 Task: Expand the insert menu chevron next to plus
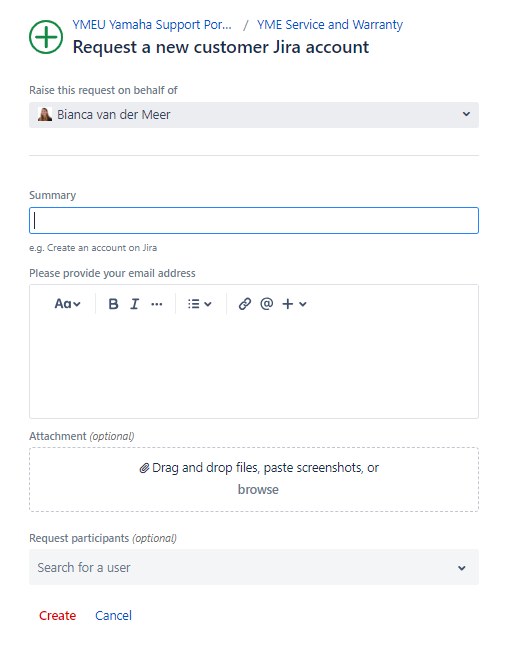click(x=303, y=304)
